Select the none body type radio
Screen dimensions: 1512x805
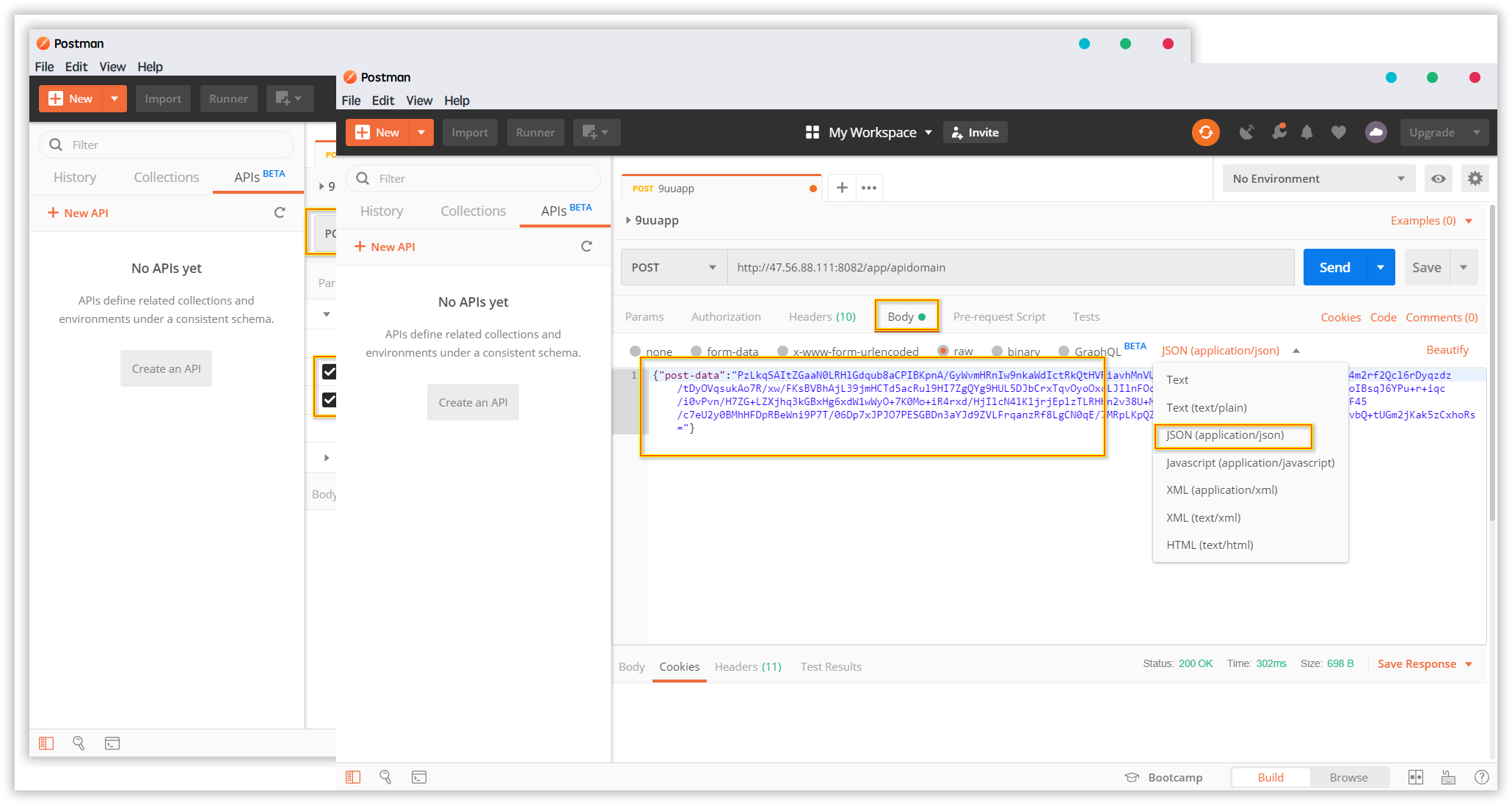[x=636, y=351]
